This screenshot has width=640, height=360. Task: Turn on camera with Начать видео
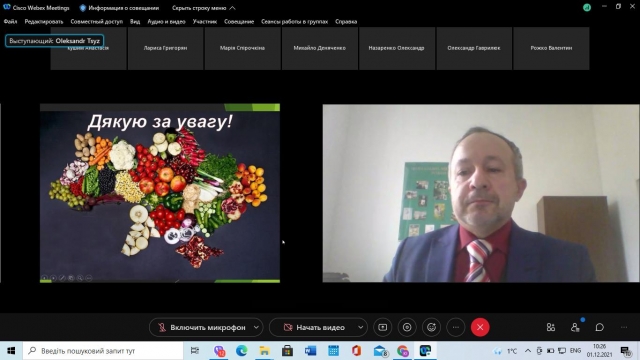[314, 327]
